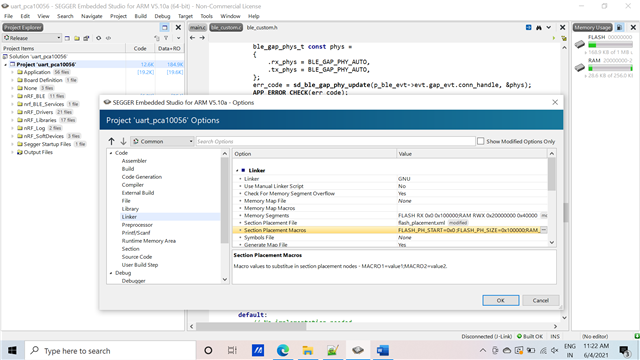The width and height of the screenshot is (640, 360).
Task: Click the project options icon beside the yellow folder
Action: click(86, 38)
